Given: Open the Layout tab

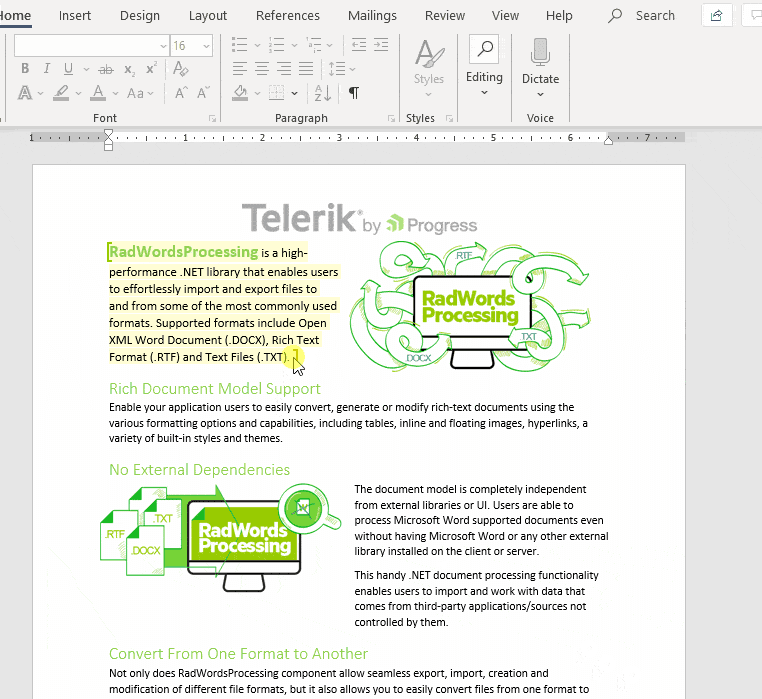Looking at the screenshot, I should pyautogui.click(x=208, y=16).
